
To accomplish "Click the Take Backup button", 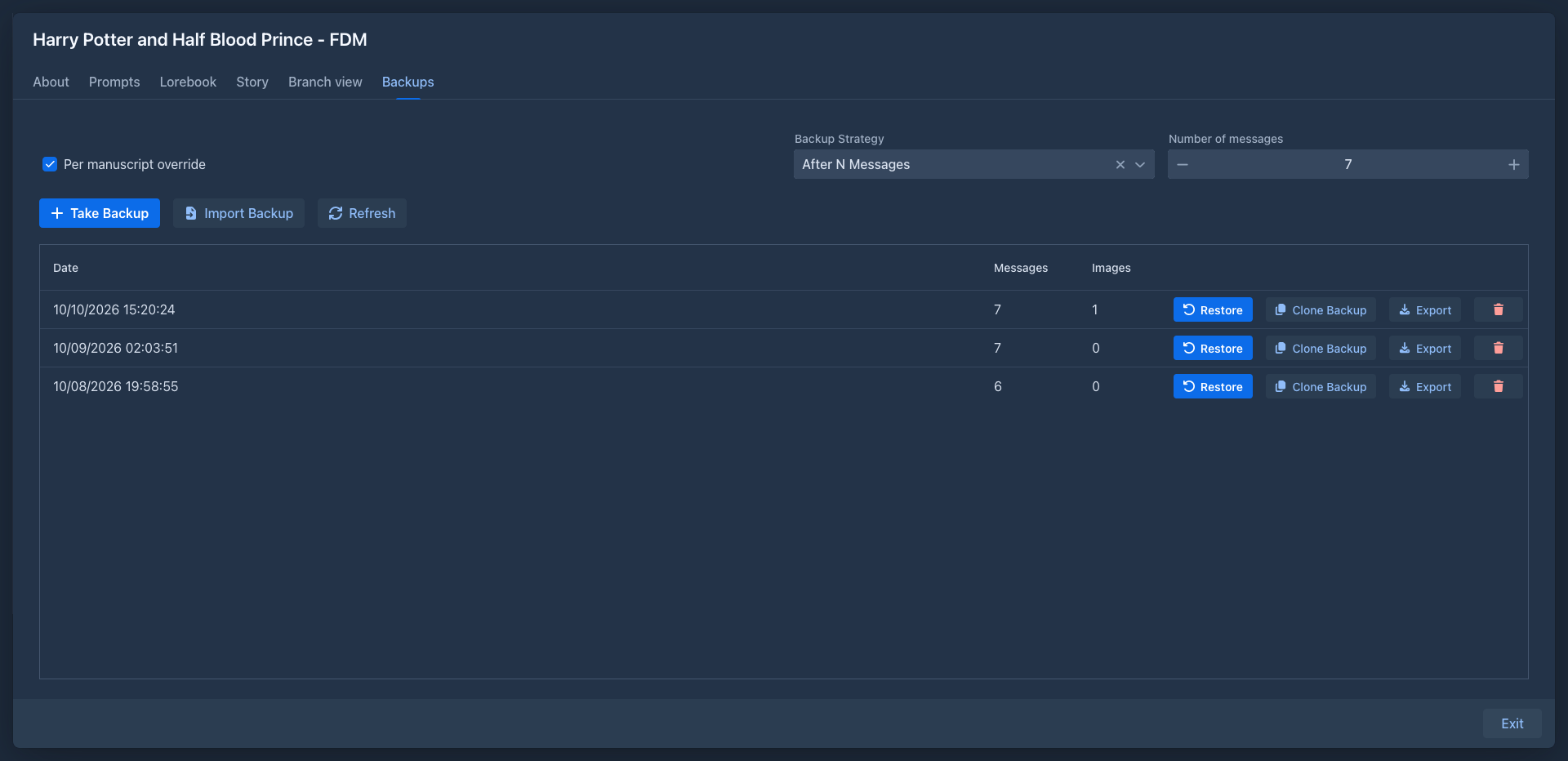I will coord(100,213).
